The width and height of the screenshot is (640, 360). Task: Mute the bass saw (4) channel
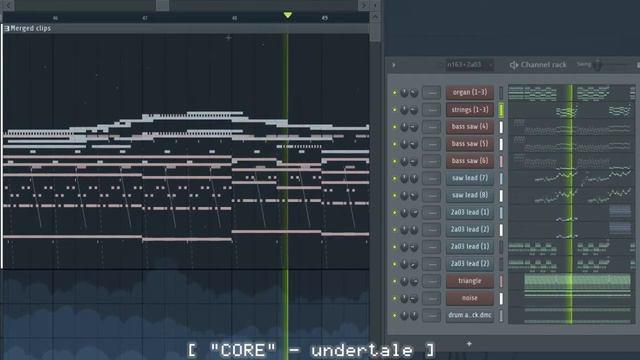pyautogui.click(x=395, y=127)
